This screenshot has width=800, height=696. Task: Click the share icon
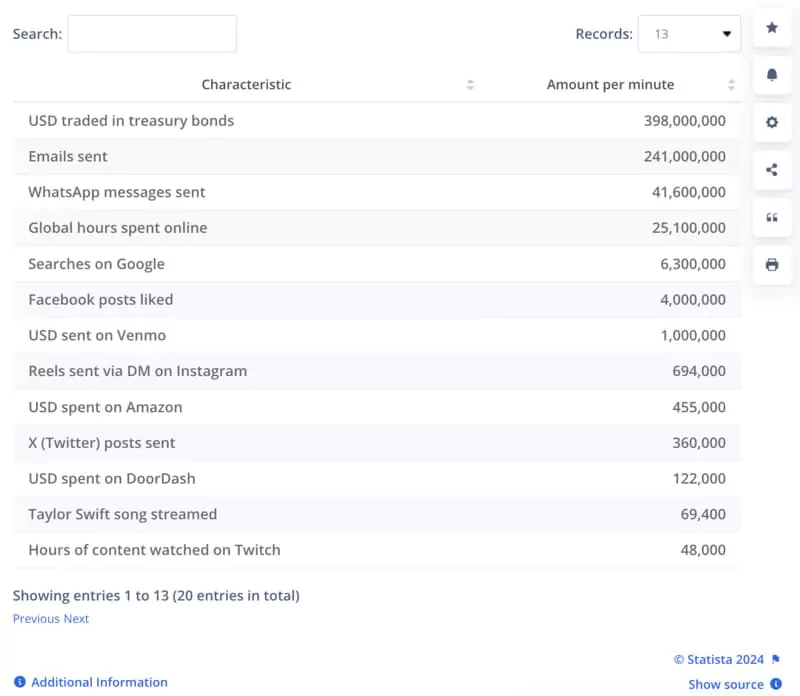coord(772,170)
